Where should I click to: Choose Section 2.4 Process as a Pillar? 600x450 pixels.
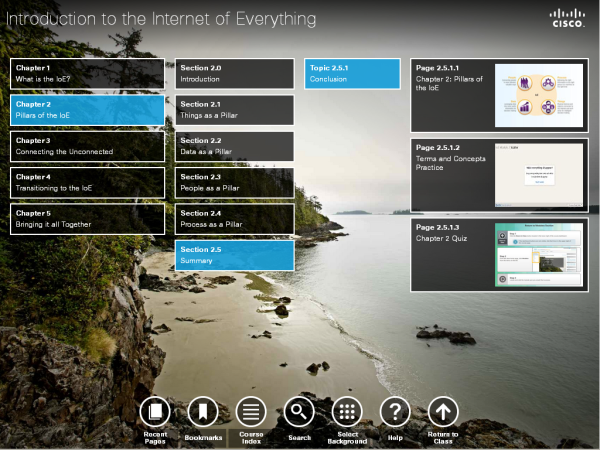[234, 219]
